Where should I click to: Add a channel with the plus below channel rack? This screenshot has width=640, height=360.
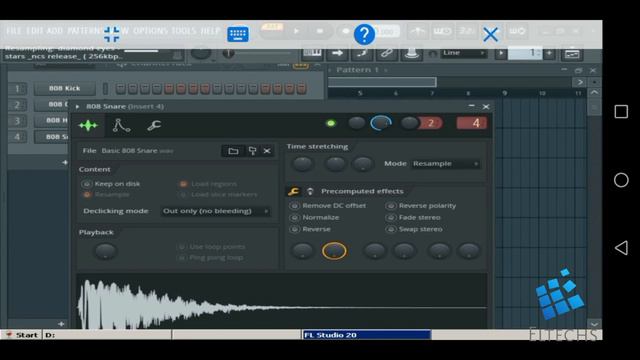pos(65,162)
